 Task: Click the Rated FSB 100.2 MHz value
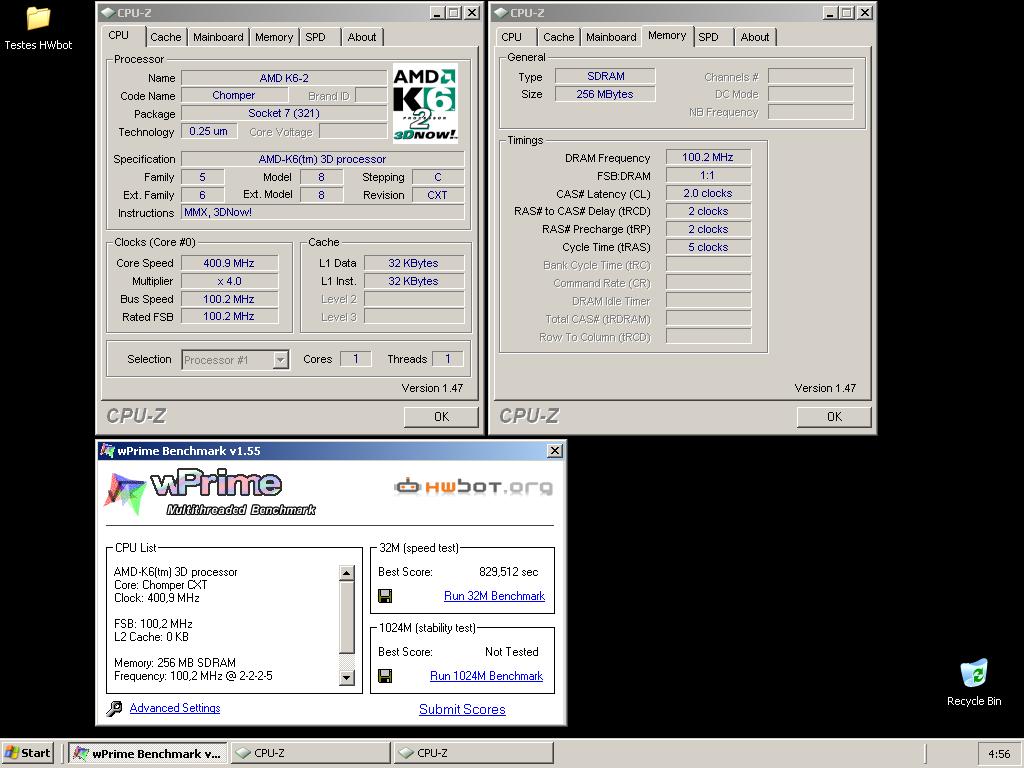pos(229,316)
